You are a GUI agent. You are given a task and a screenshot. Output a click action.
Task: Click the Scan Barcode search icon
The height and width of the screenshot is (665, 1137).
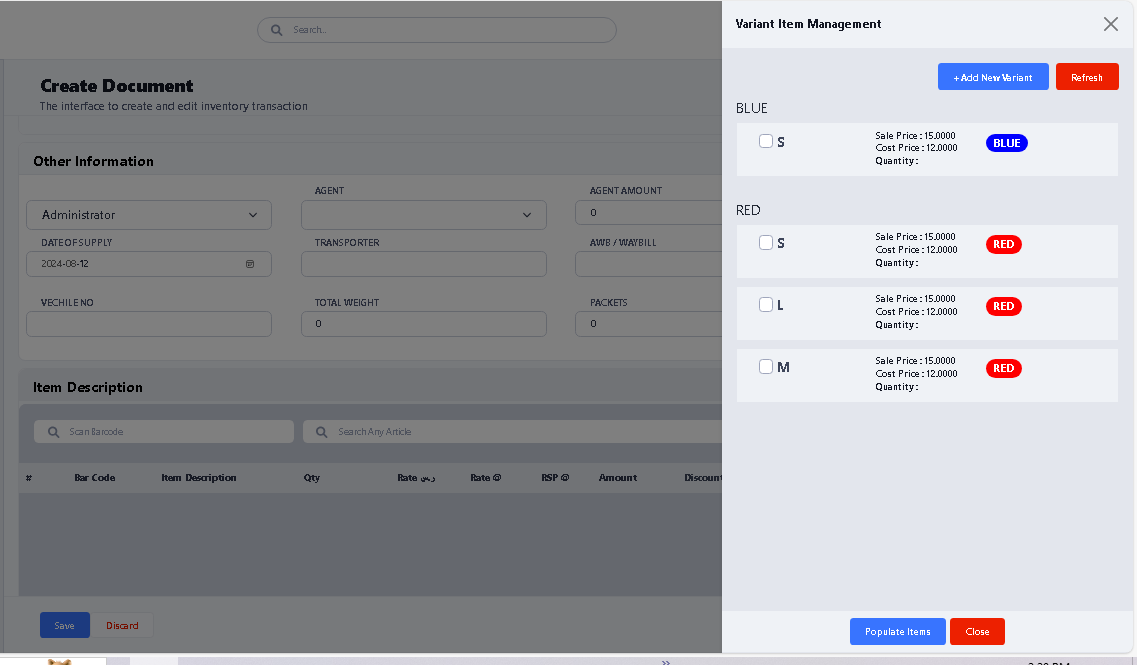(x=52, y=432)
